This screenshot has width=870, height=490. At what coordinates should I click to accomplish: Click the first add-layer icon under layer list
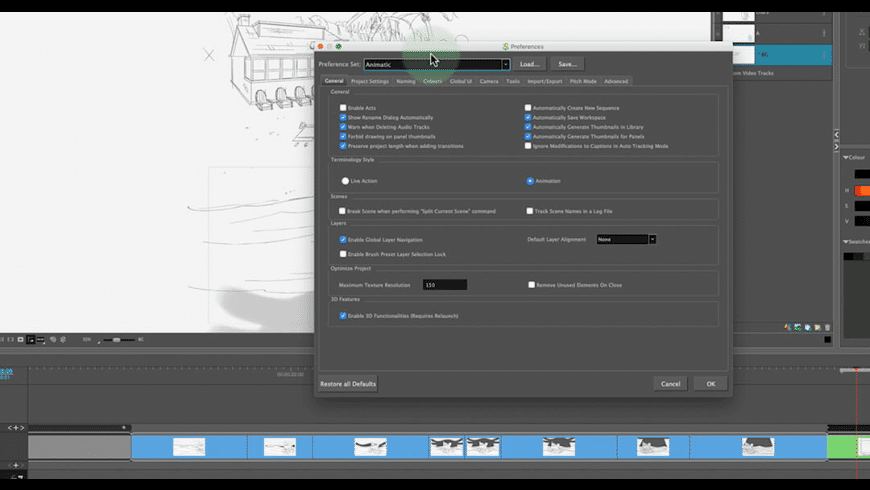788,327
